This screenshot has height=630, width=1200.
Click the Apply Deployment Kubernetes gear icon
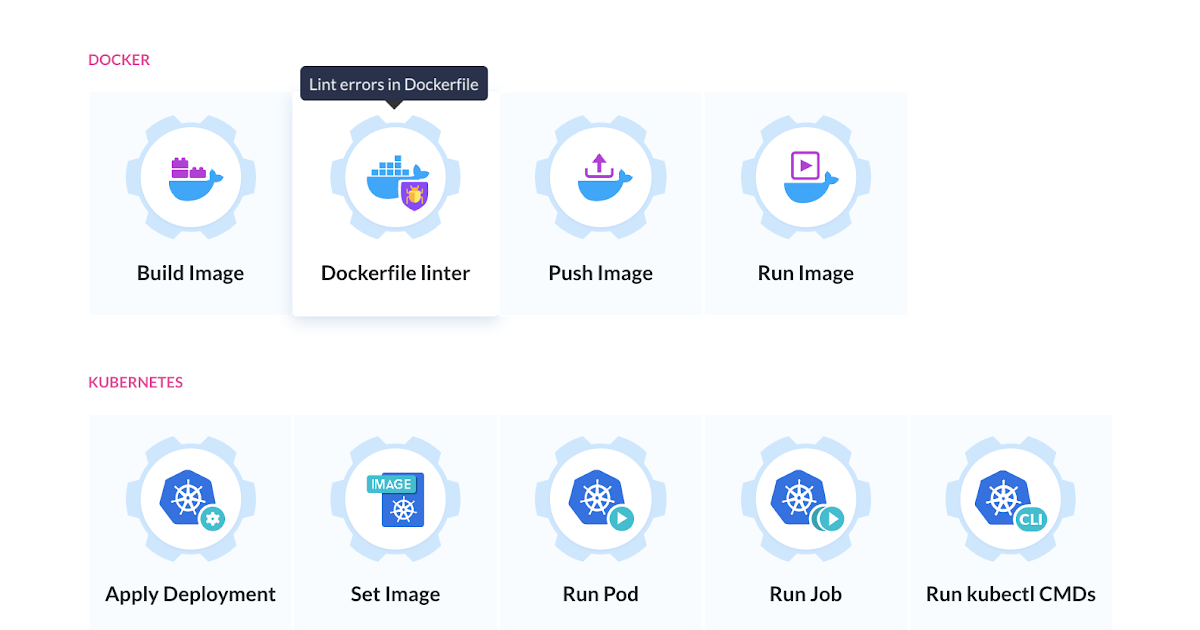193,502
